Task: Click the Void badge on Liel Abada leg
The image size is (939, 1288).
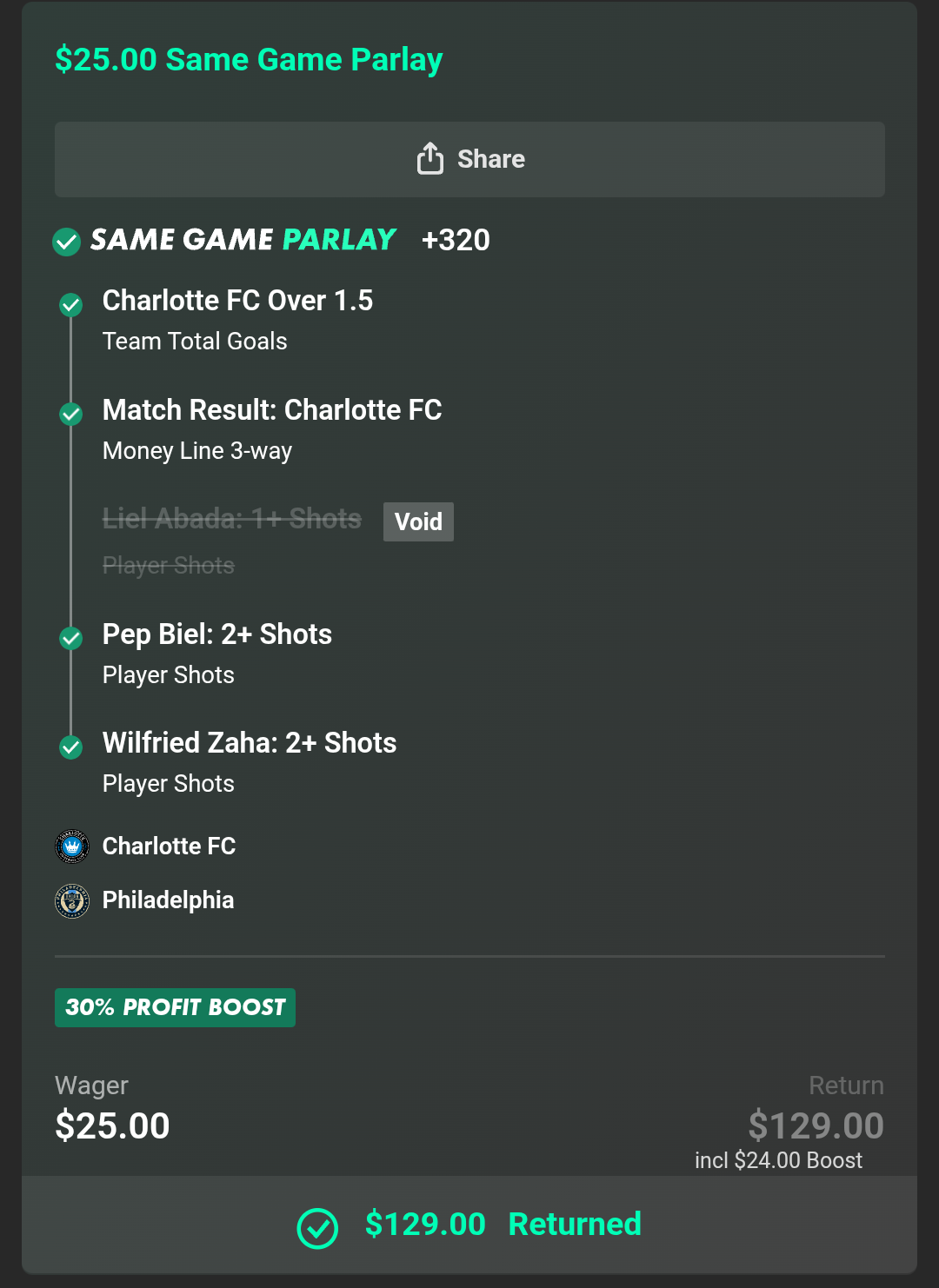Action: [418, 521]
